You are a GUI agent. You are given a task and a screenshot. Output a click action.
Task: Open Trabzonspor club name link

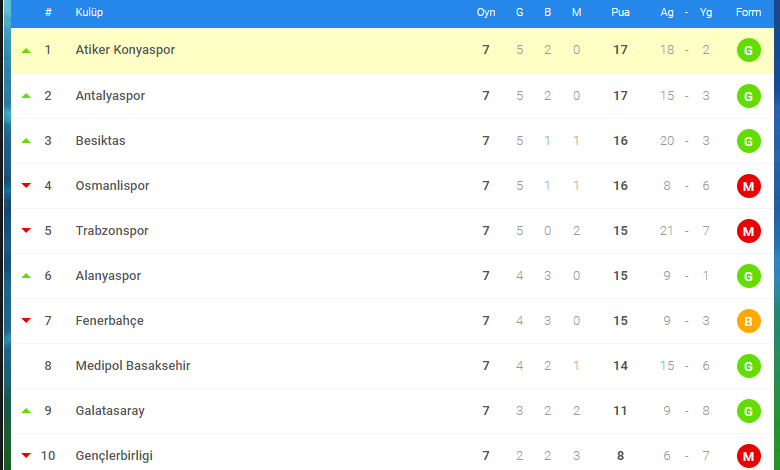112,231
